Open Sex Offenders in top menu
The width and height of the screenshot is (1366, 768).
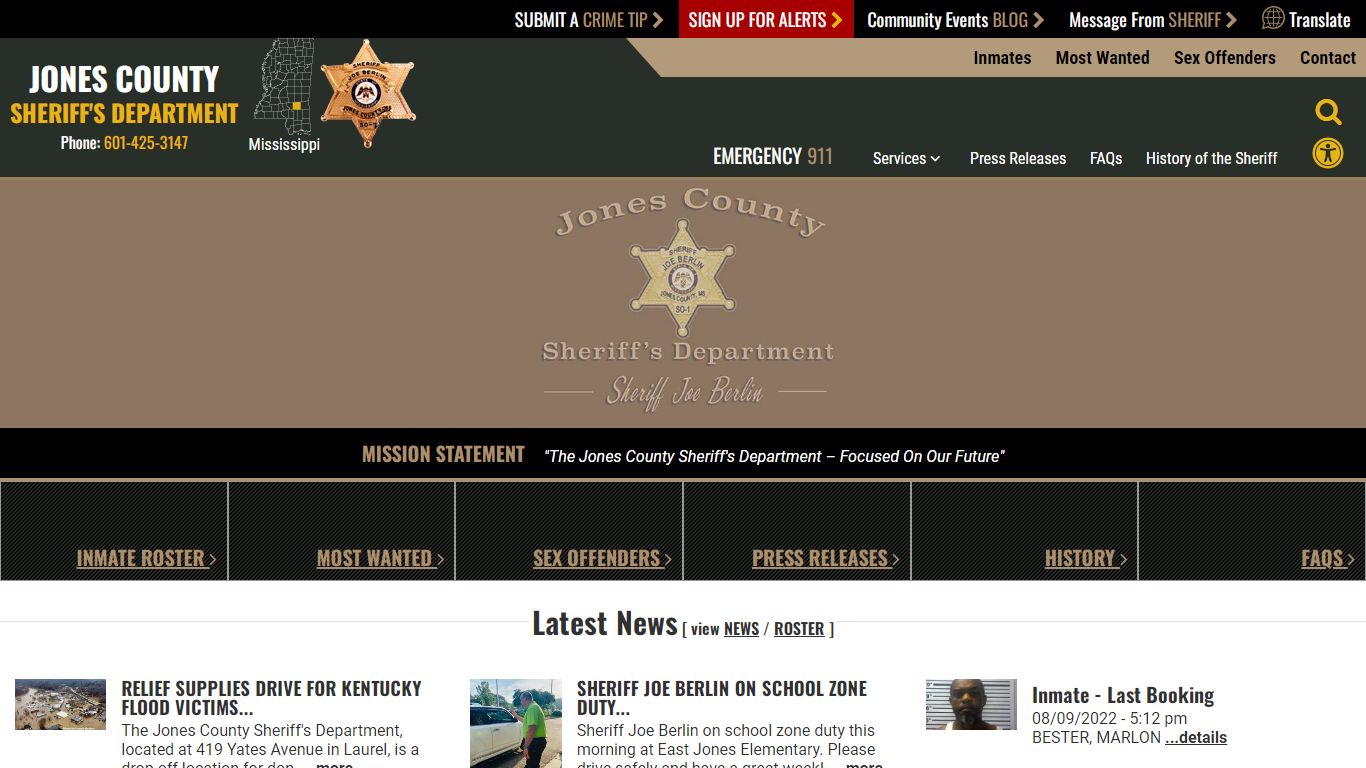click(x=1224, y=58)
